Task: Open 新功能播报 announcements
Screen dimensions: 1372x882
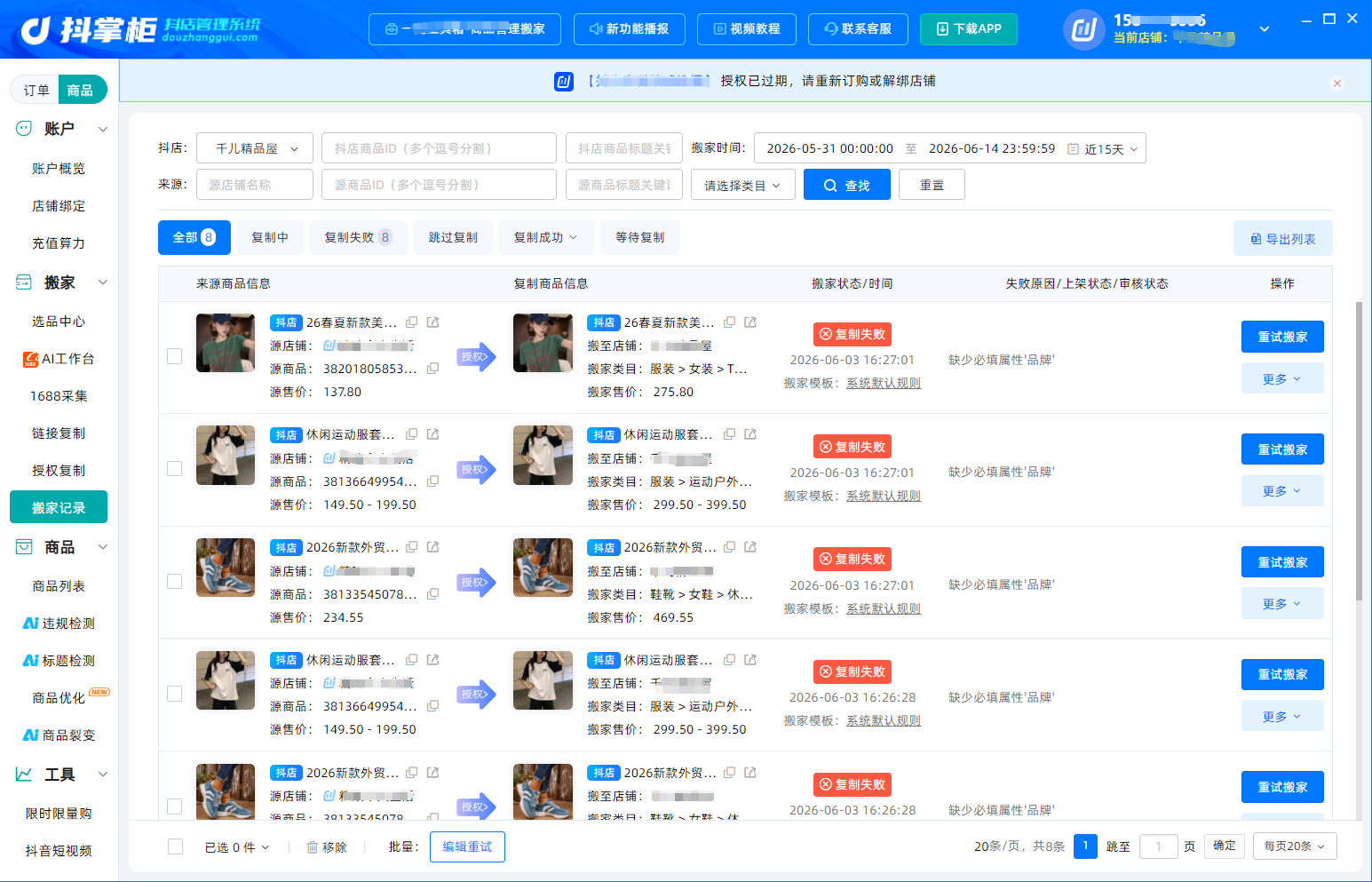Action: (x=630, y=29)
